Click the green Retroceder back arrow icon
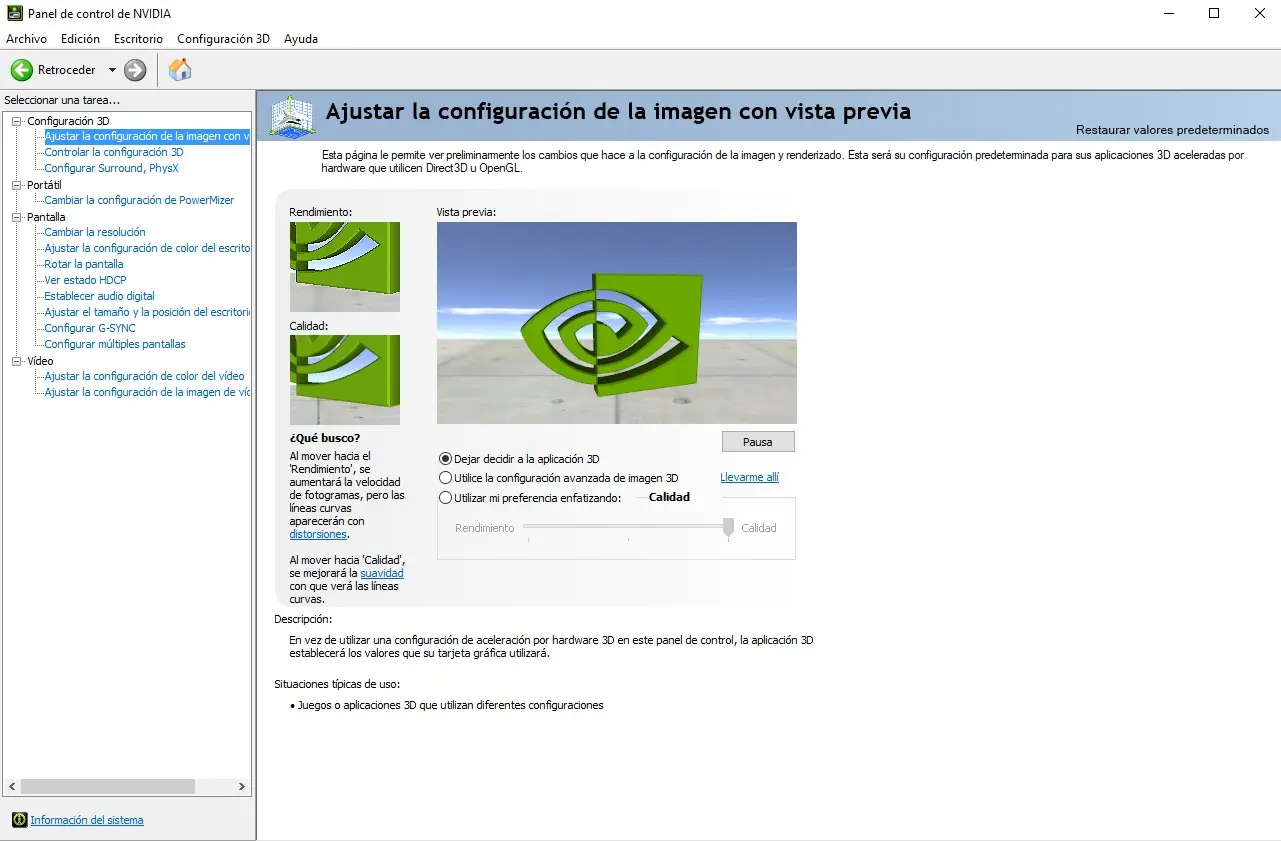Screen dimensions: 1281x841 pos(22,70)
